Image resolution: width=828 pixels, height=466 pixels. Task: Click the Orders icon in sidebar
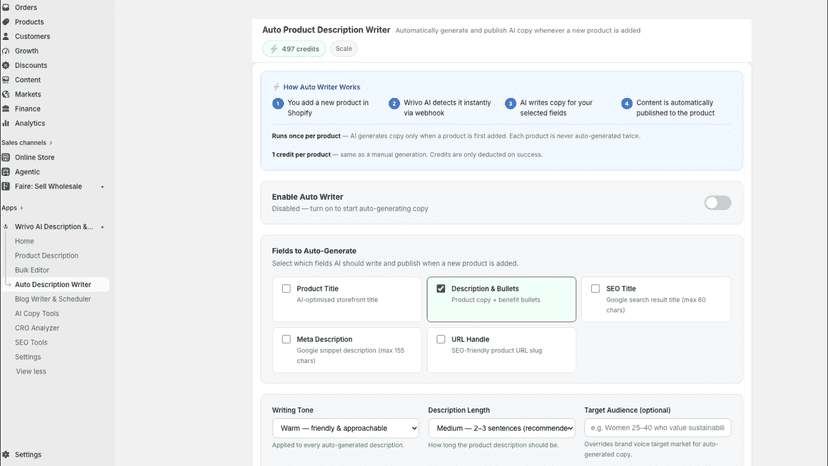(6, 7)
